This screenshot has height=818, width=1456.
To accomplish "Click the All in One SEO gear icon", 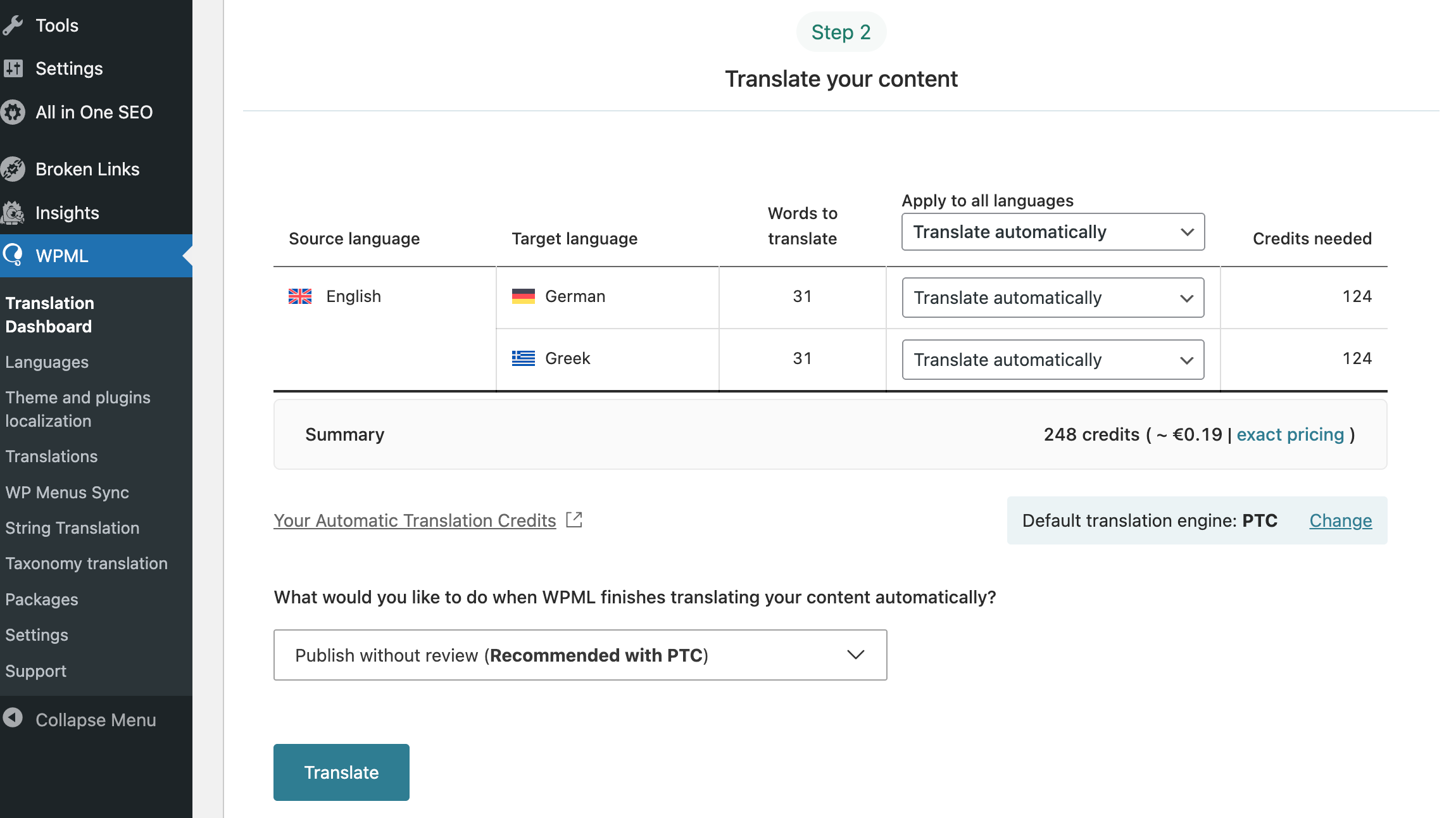I will click(x=13, y=112).
